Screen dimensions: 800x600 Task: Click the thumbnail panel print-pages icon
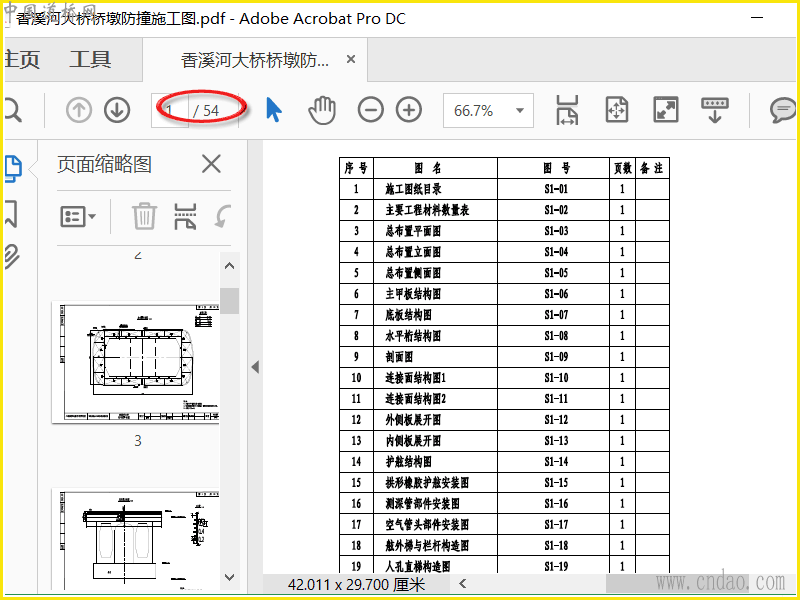tap(185, 216)
